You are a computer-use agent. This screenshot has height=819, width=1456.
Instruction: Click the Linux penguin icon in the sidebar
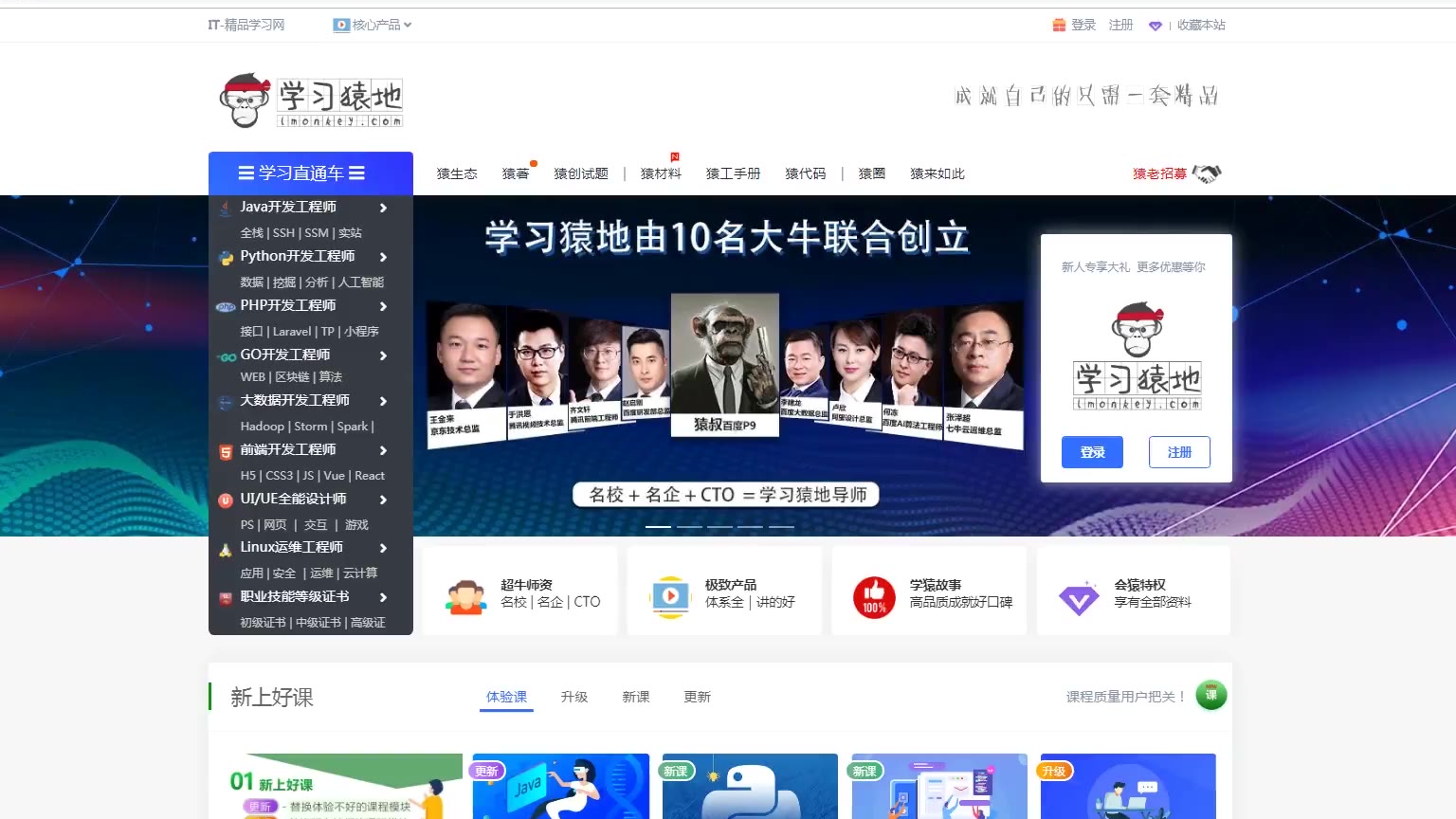tap(226, 549)
